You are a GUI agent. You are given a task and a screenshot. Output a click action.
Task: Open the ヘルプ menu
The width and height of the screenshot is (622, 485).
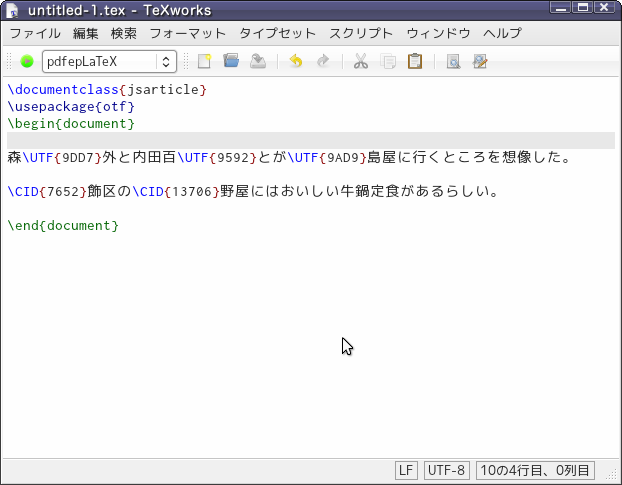coord(502,33)
